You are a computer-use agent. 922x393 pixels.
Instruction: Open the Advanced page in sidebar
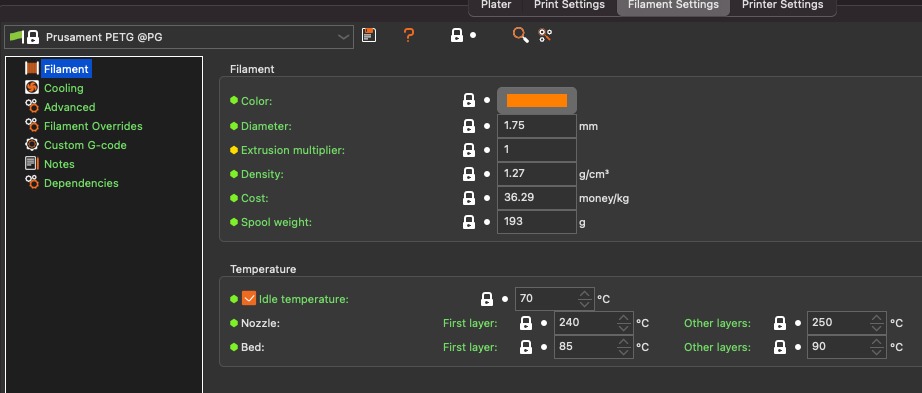pyautogui.click(x=69, y=107)
